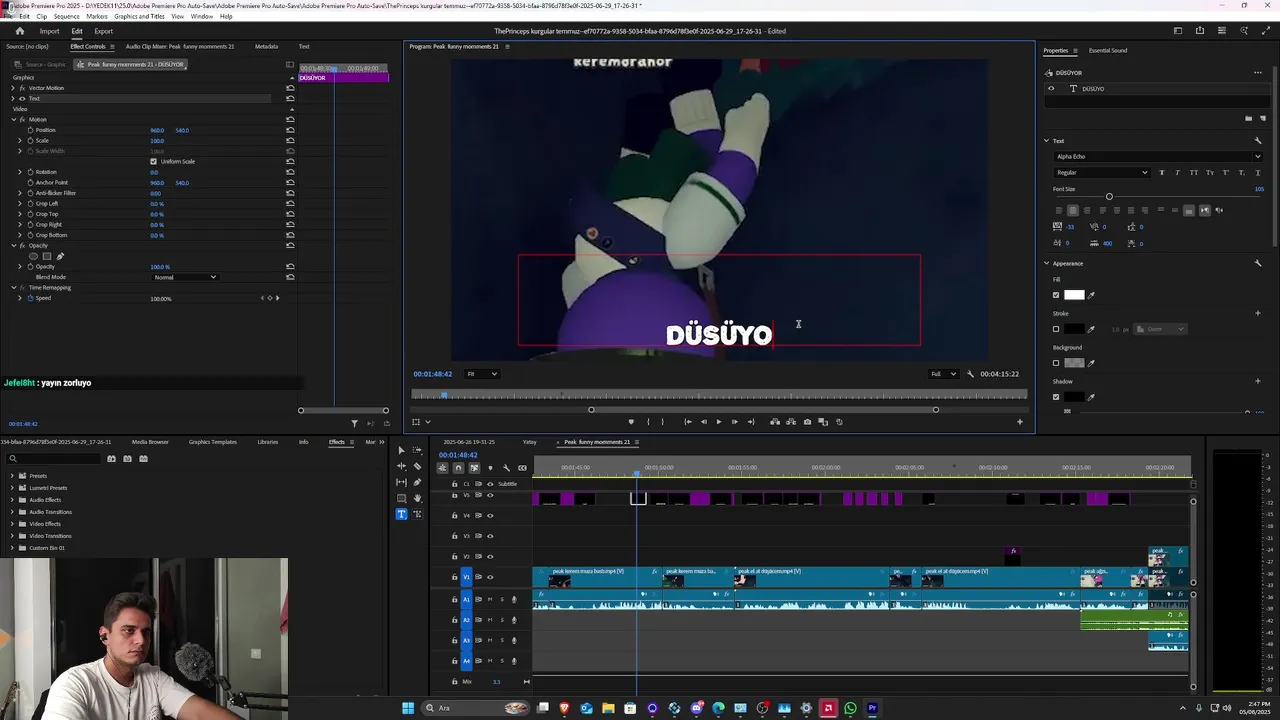This screenshot has height=720, width=1280.
Task: Switch to the Essential Sound tab
Action: pos(1108,50)
